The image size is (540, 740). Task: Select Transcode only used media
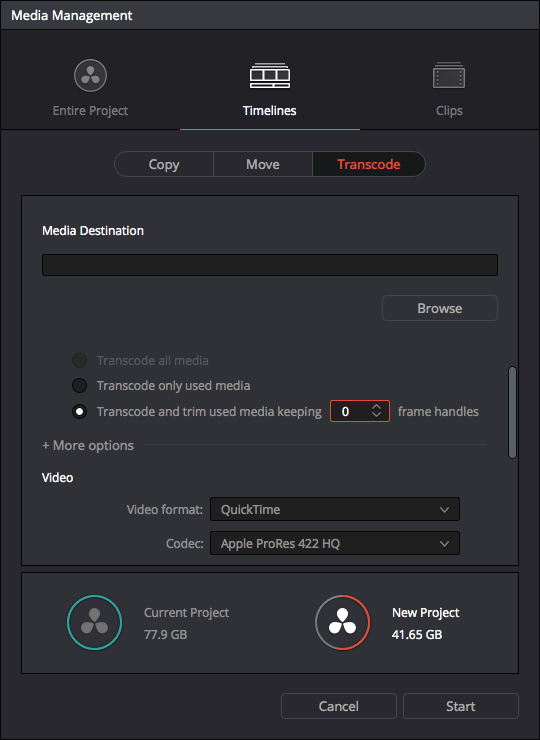(79, 386)
